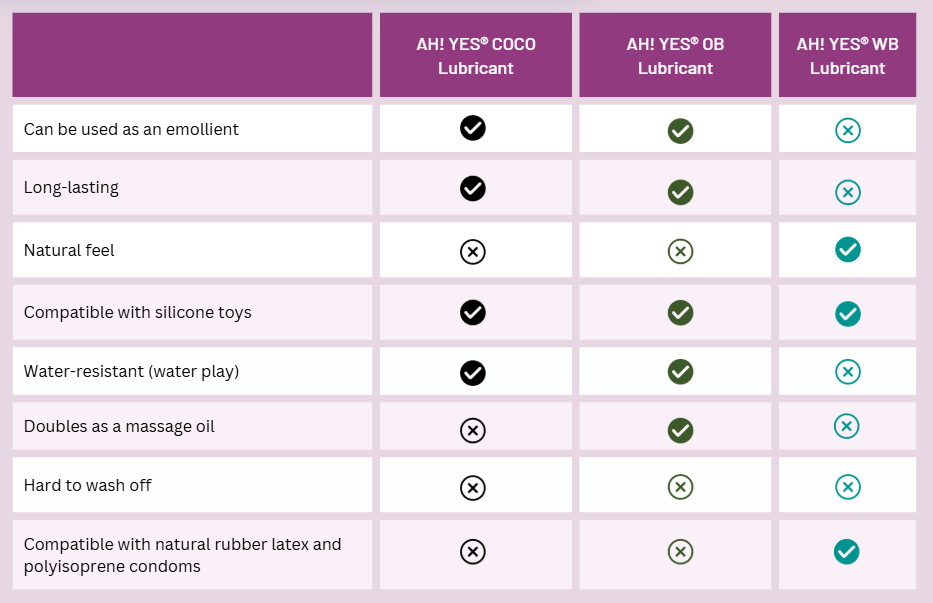The image size is (933, 603).
Task: Click the "Compatible with silicone toys" label
Action: click(138, 312)
